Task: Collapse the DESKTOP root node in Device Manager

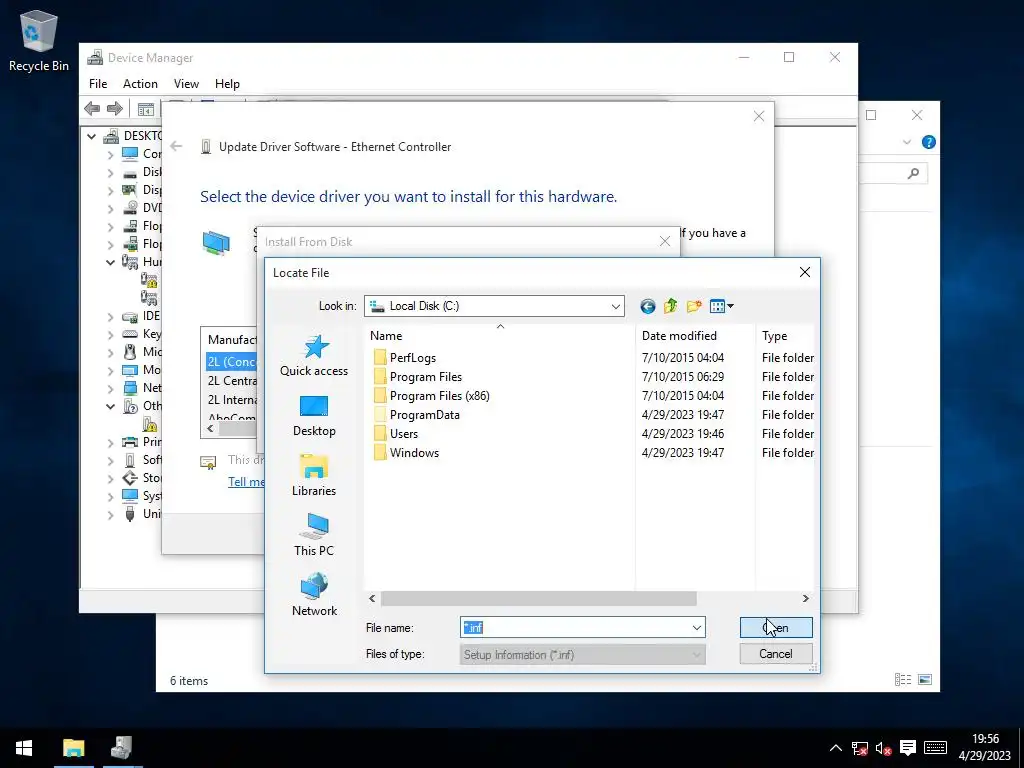Action: tap(91, 136)
